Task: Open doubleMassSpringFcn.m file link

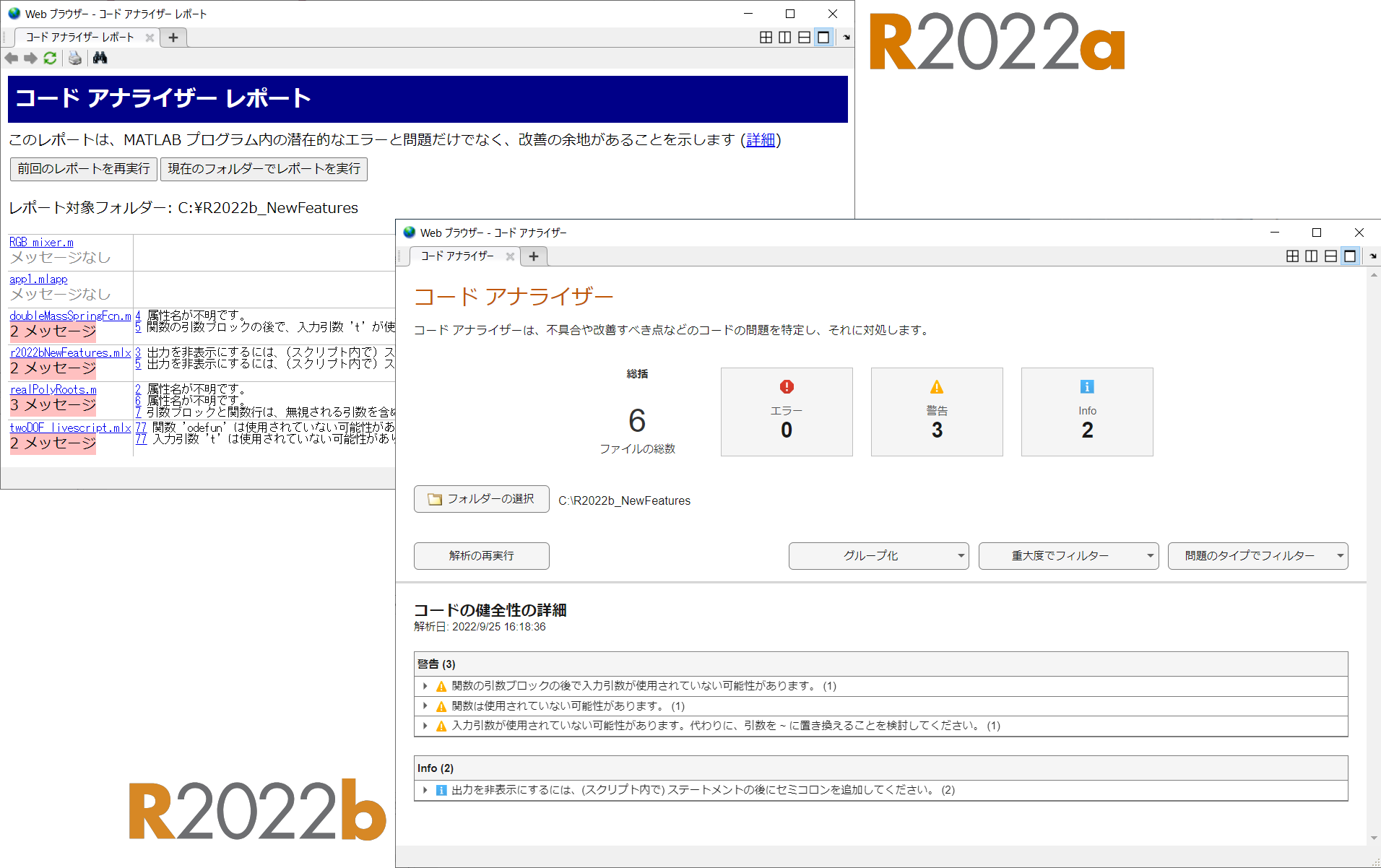Action: tap(70, 316)
